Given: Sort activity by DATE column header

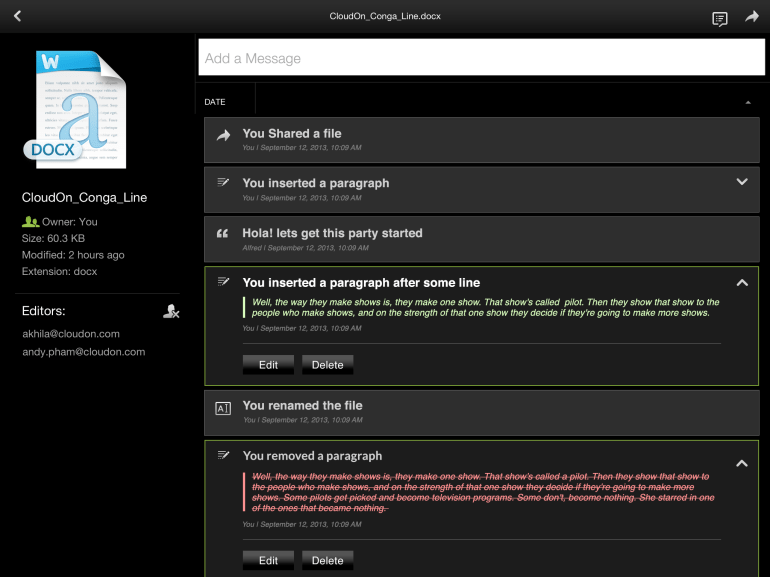Looking at the screenshot, I should [x=215, y=102].
